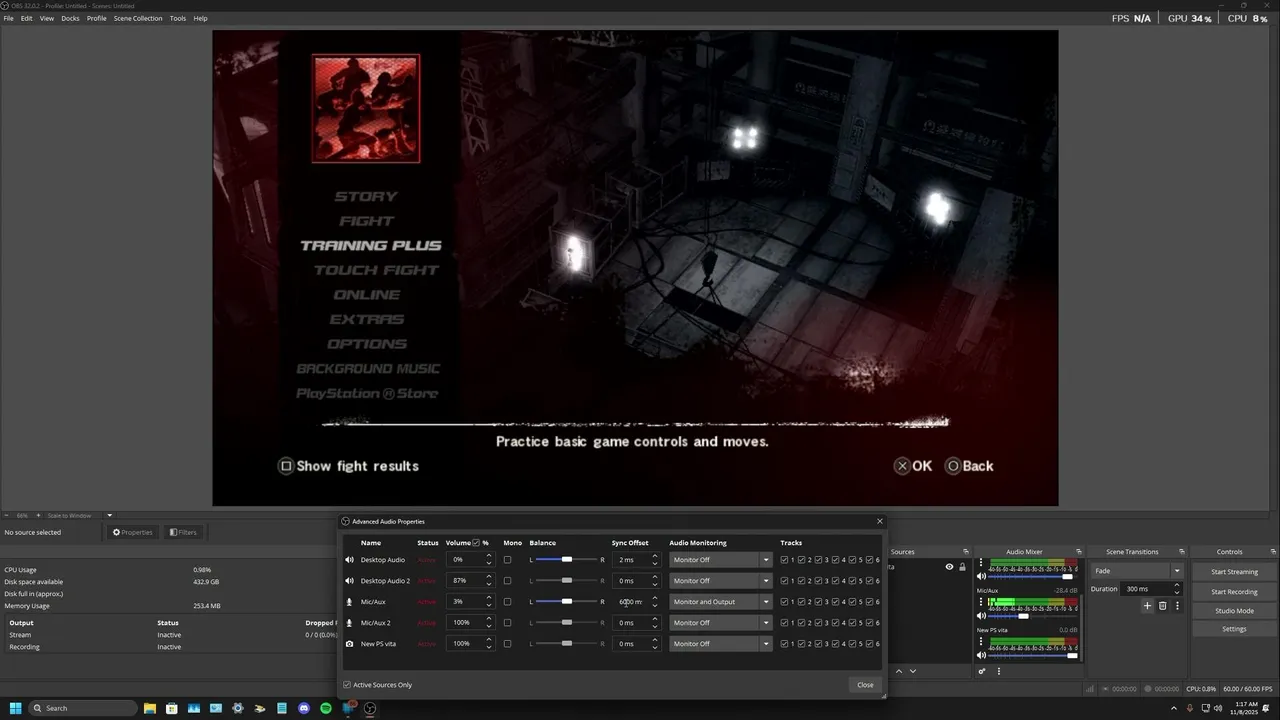The image size is (1280, 720).
Task: Lock the source in Sources dock
Action: [963, 567]
